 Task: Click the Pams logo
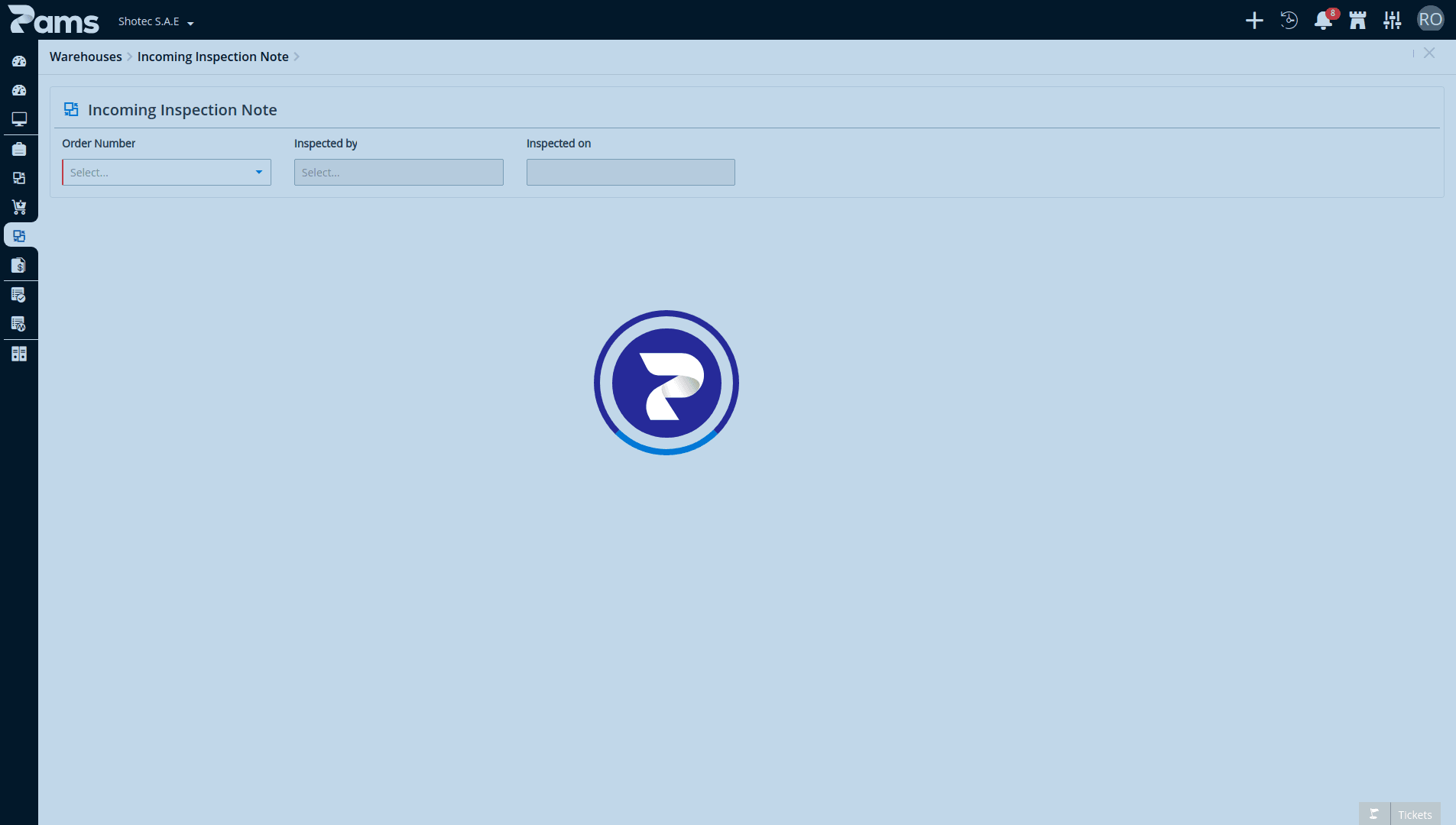tap(54, 20)
